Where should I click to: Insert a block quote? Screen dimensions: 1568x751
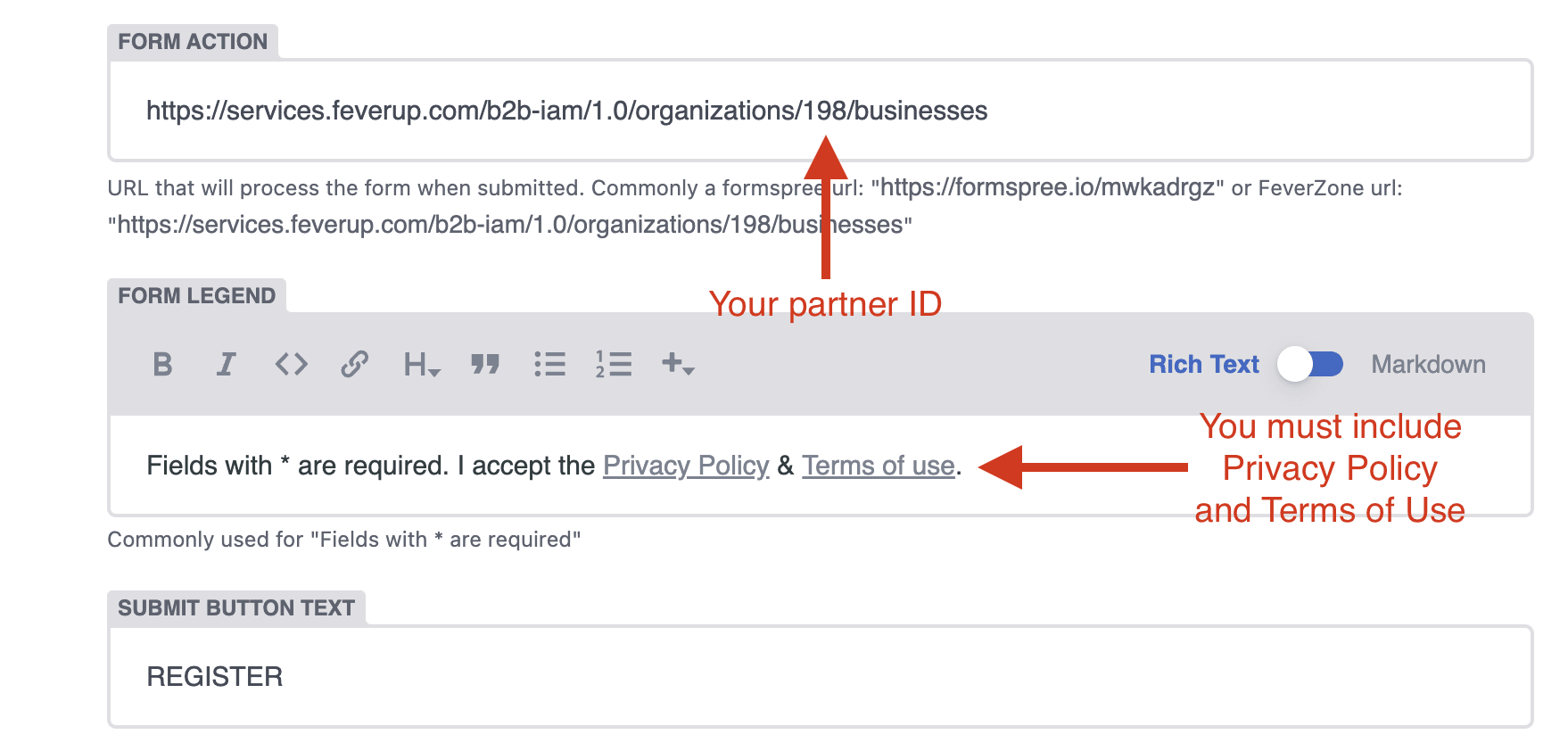pyautogui.click(x=485, y=364)
